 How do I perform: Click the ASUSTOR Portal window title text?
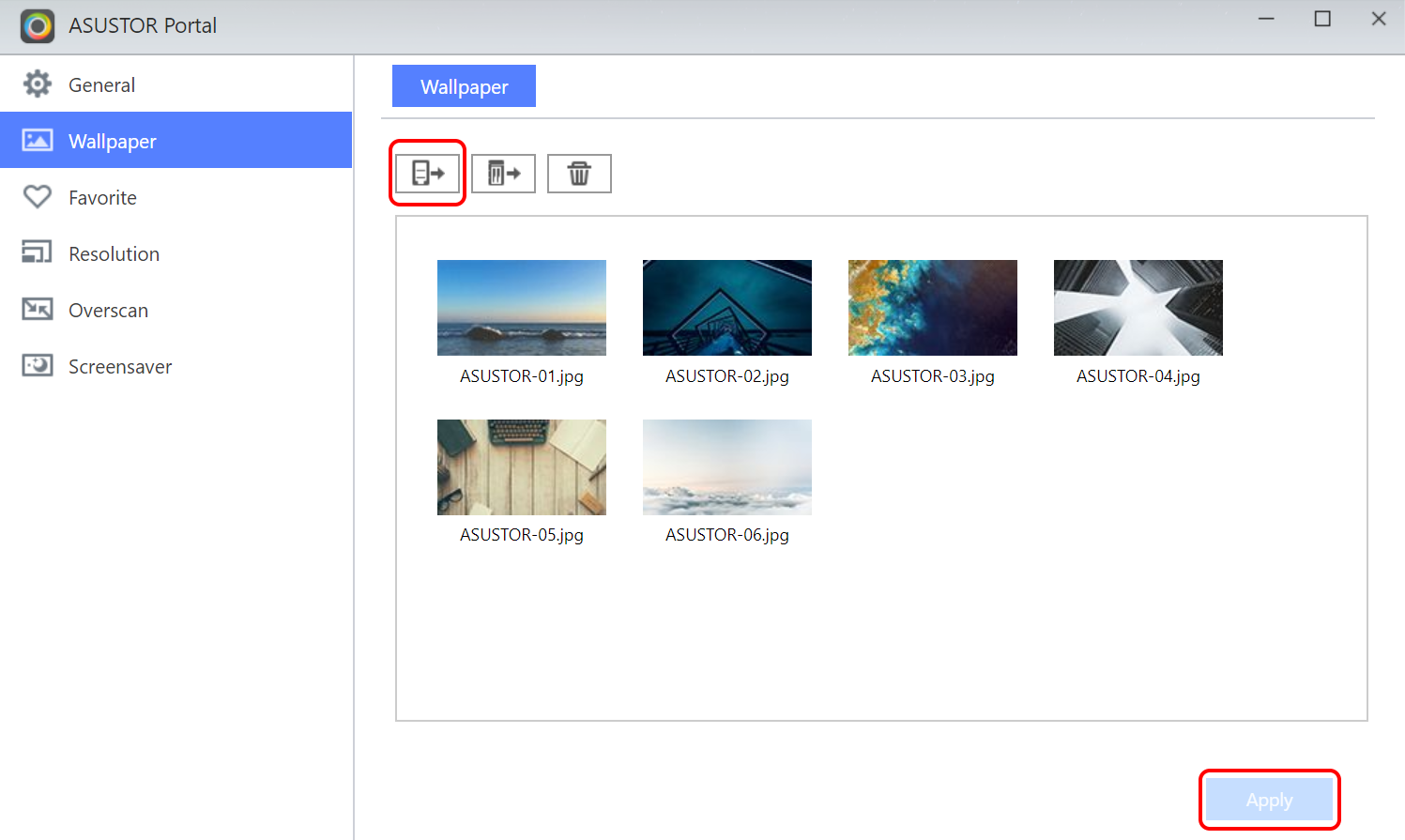(143, 26)
